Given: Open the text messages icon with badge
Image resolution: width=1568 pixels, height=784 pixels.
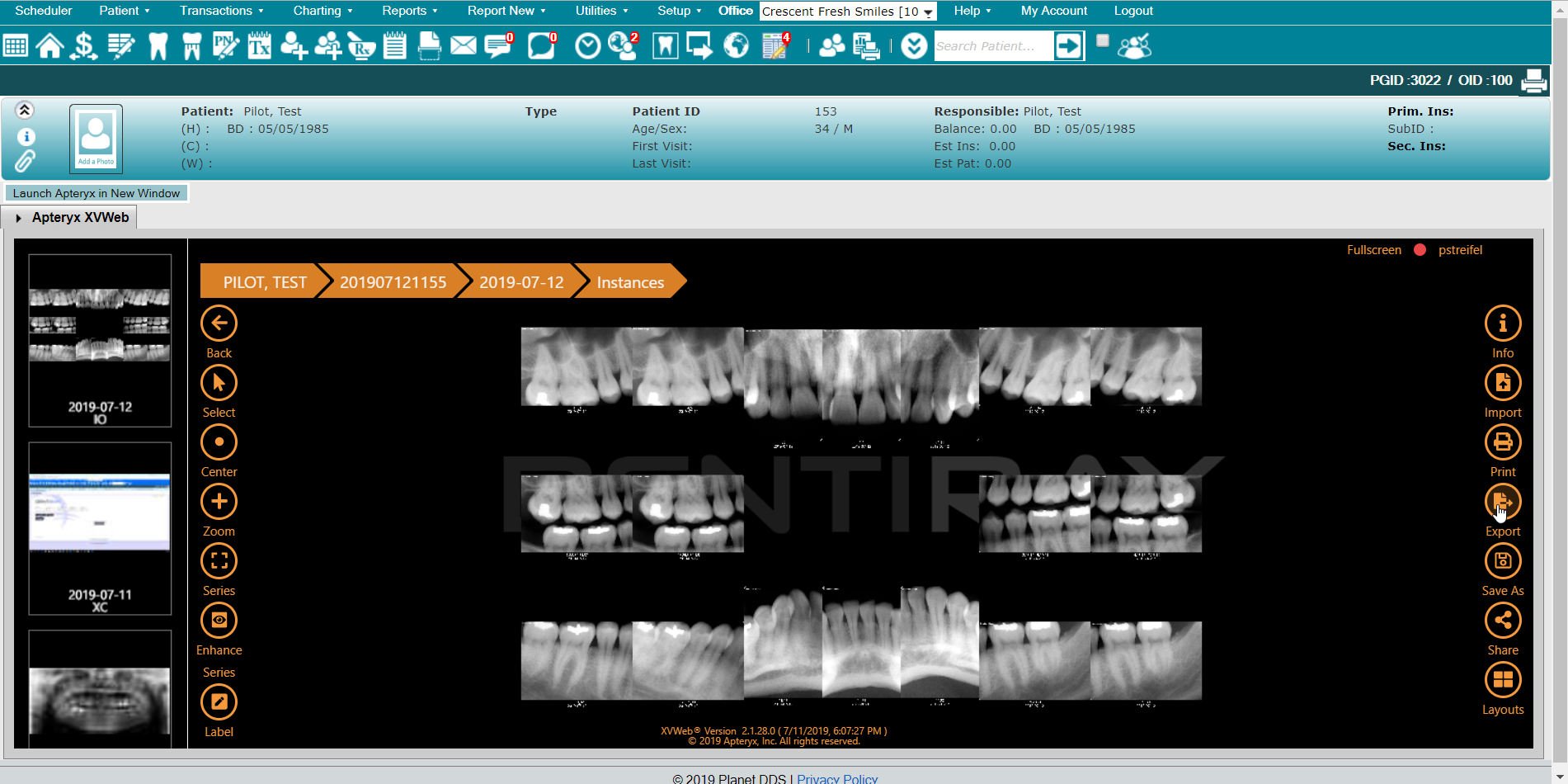Looking at the screenshot, I should click(x=499, y=45).
